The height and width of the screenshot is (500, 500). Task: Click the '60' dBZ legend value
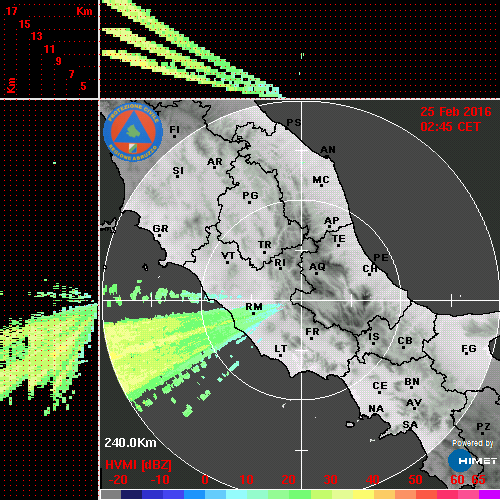coord(457,480)
